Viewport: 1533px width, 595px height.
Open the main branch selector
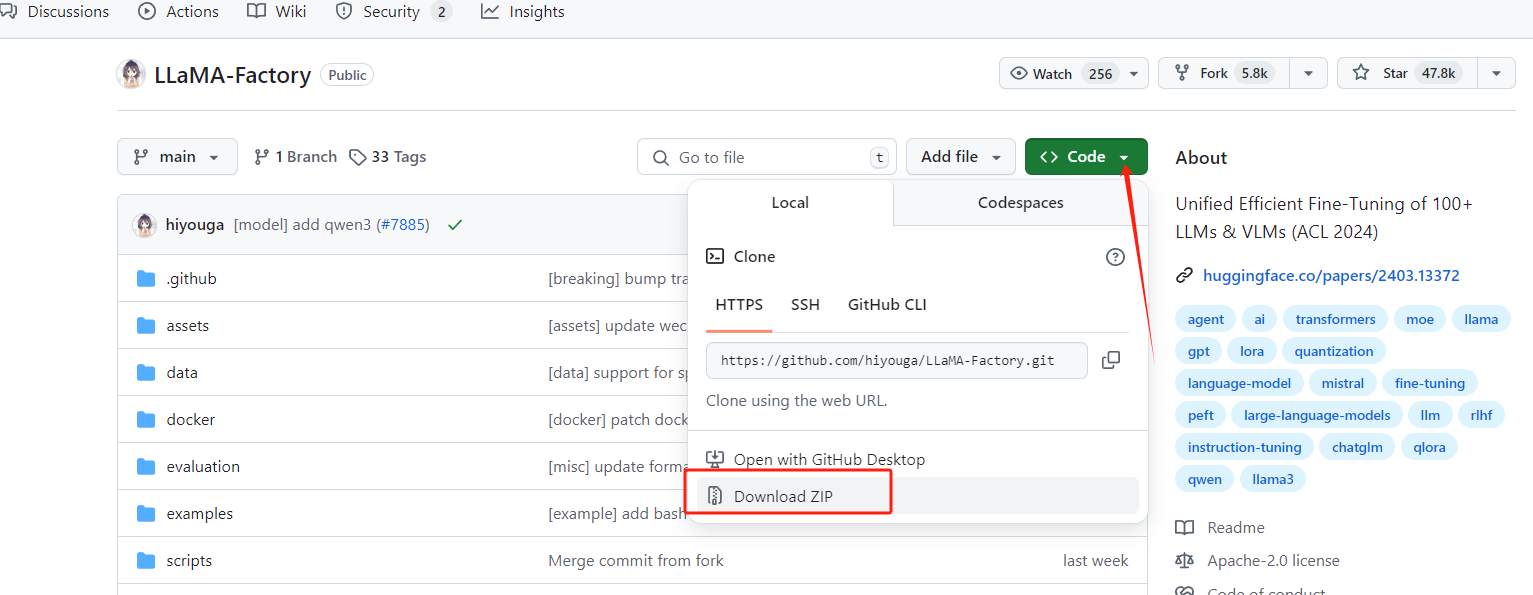tap(177, 157)
